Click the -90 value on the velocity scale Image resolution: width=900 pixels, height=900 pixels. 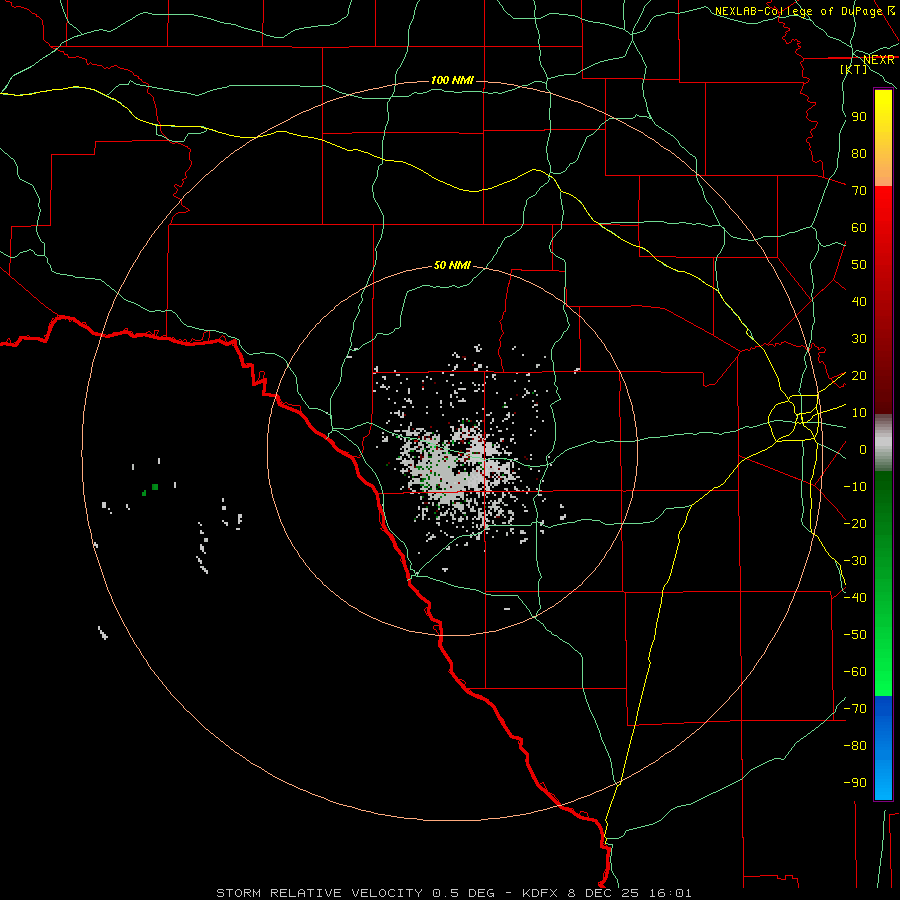pos(855,783)
